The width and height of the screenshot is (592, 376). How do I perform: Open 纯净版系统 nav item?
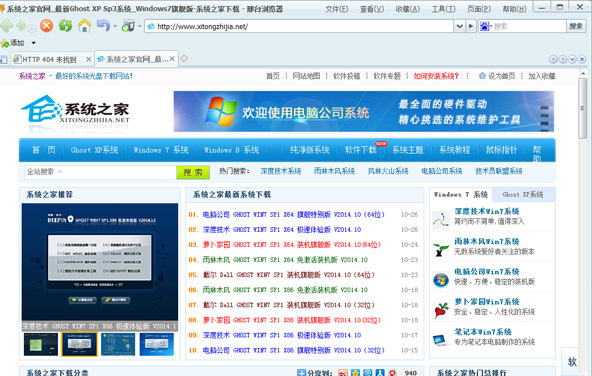pyautogui.click(x=310, y=150)
